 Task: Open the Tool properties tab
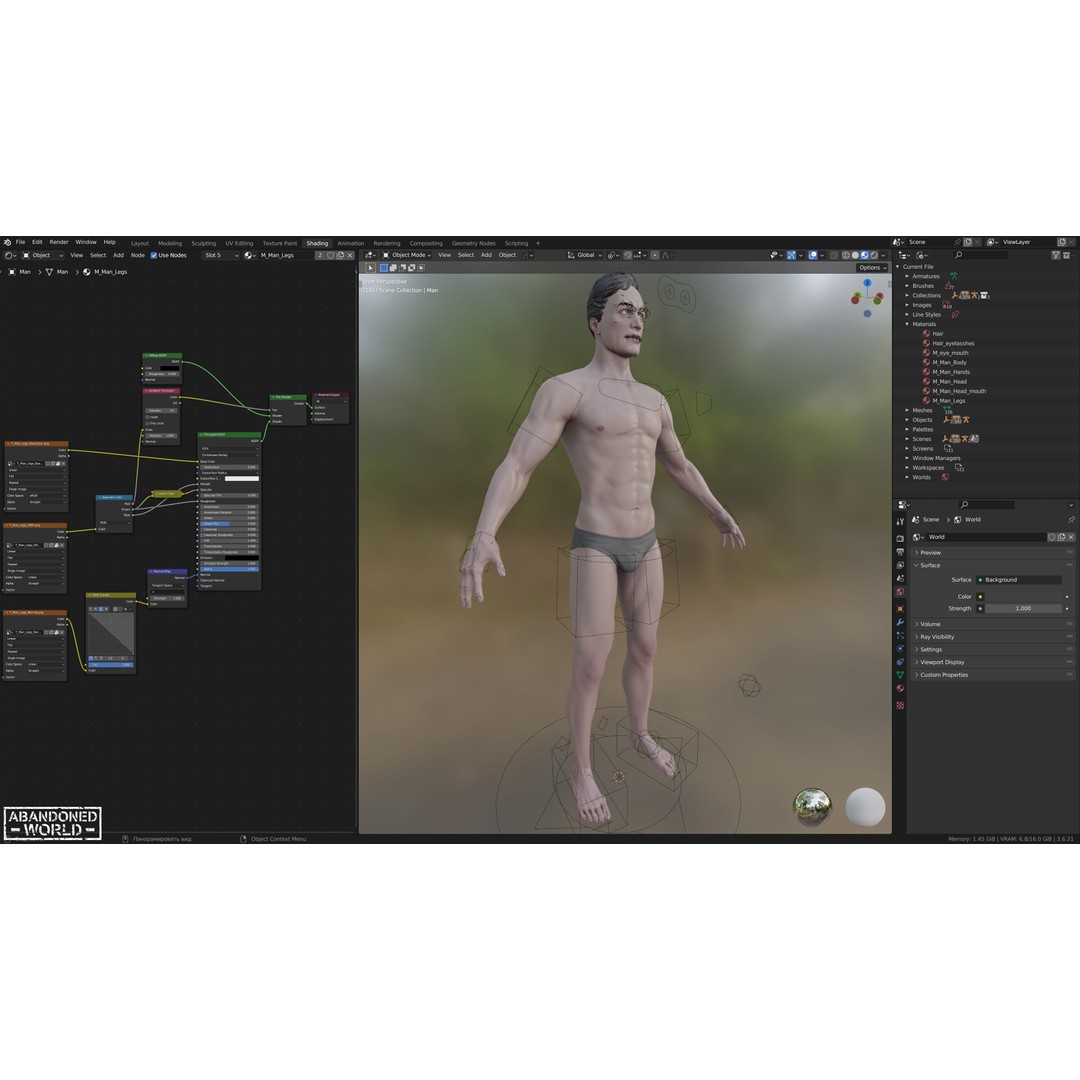click(900, 521)
